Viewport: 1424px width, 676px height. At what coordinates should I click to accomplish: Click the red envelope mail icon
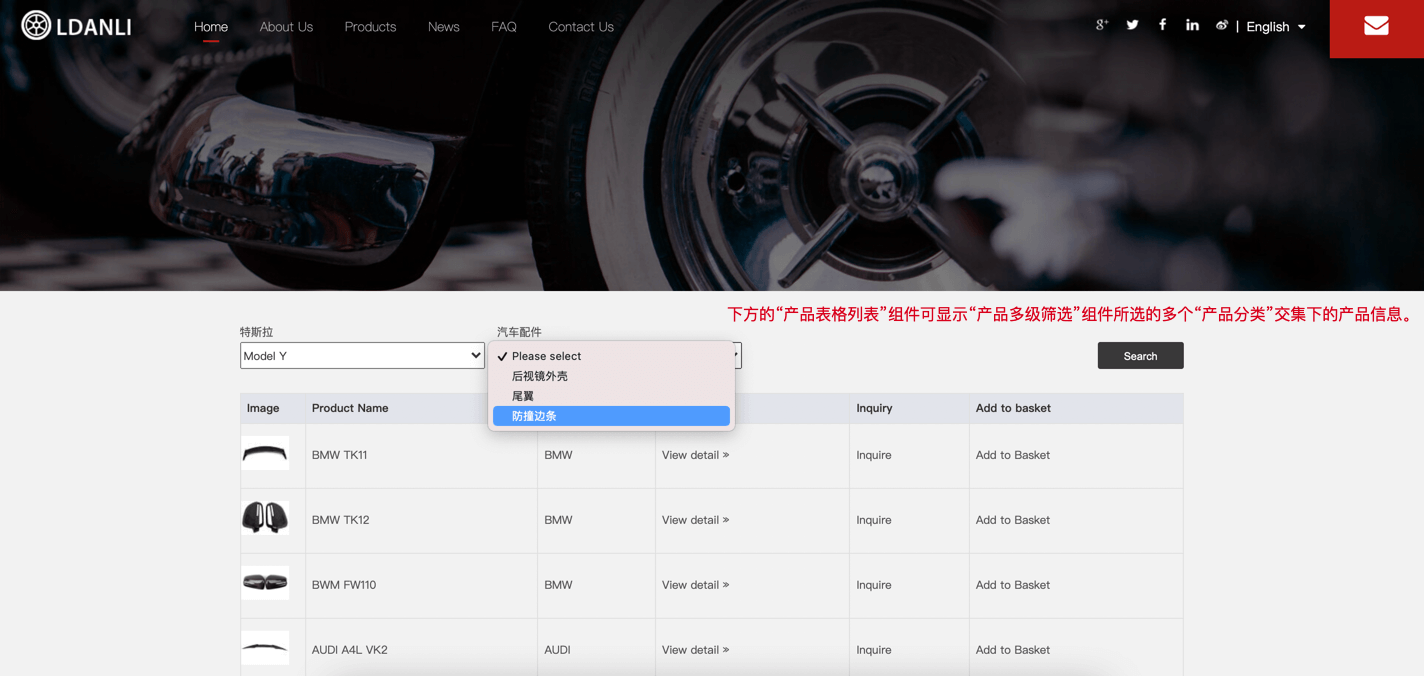pyautogui.click(x=1376, y=27)
